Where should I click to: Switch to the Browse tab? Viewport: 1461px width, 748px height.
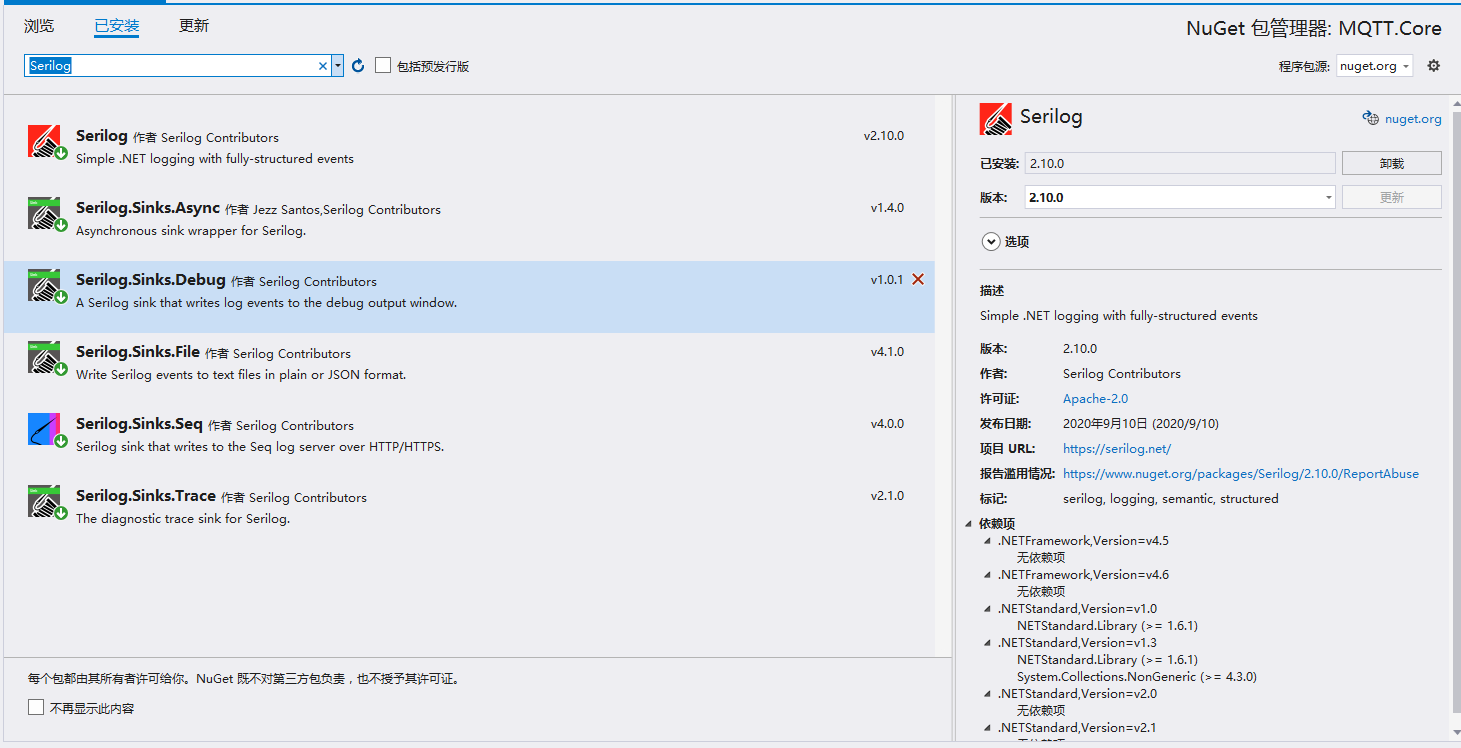coord(39,26)
